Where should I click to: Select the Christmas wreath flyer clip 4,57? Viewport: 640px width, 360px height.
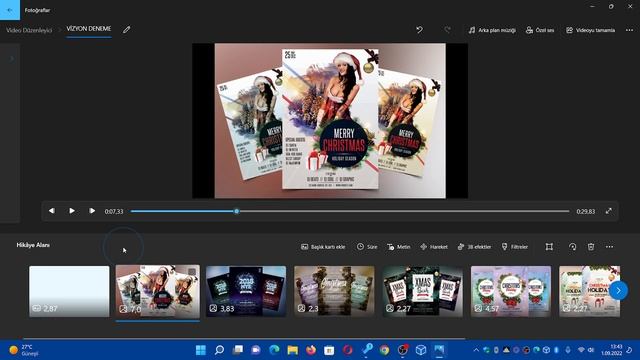pyautogui.click(x=511, y=291)
